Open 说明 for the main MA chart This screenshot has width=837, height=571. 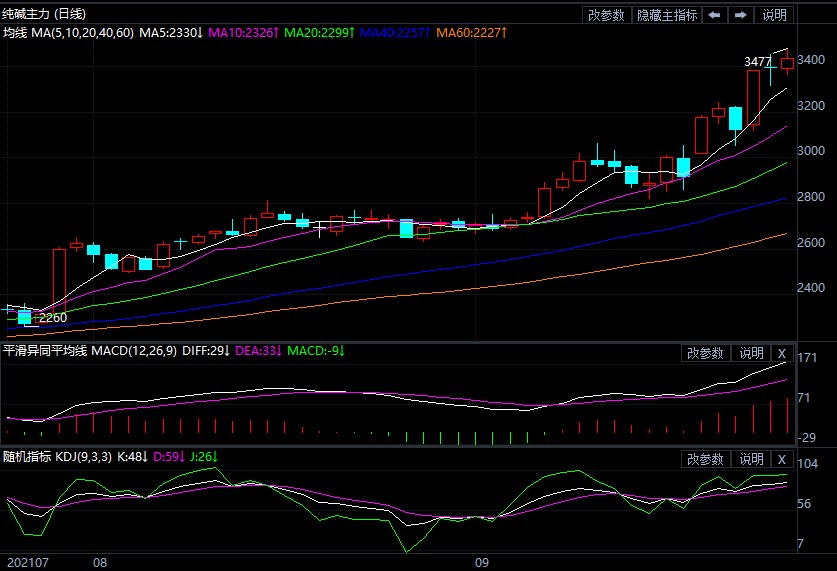point(775,15)
